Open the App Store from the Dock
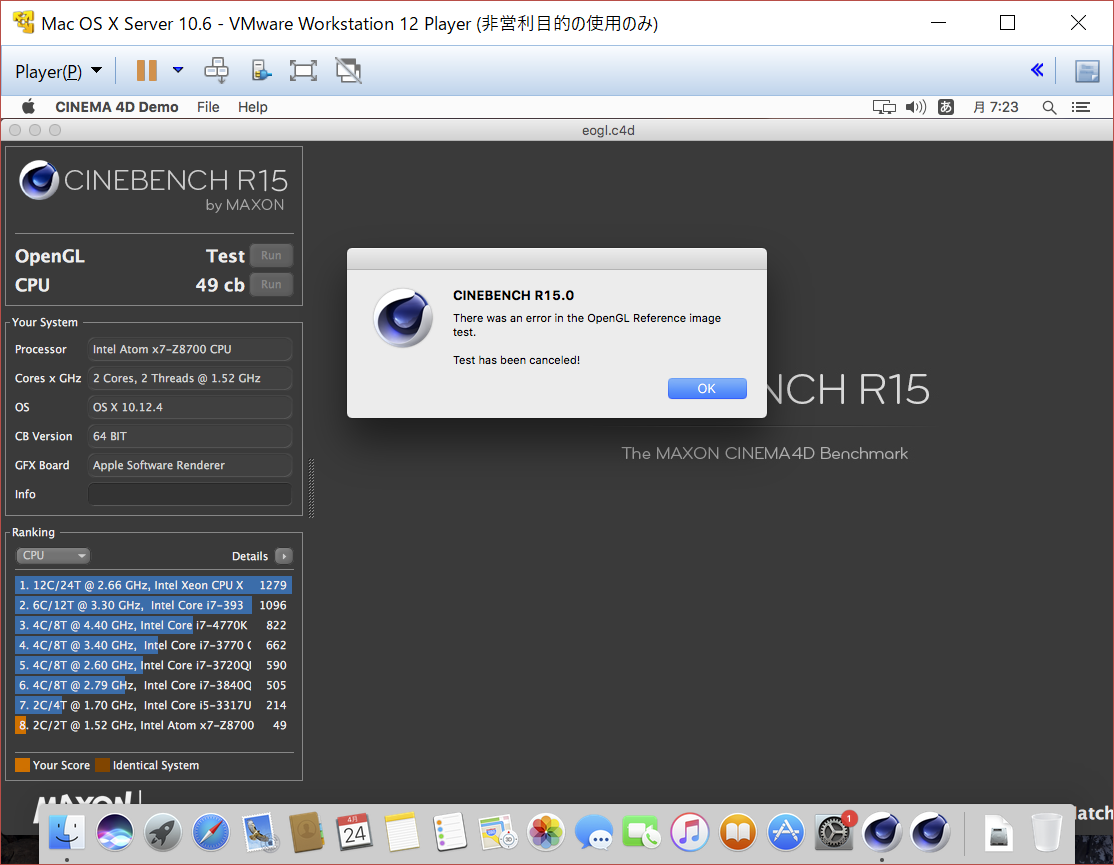 click(786, 831)
